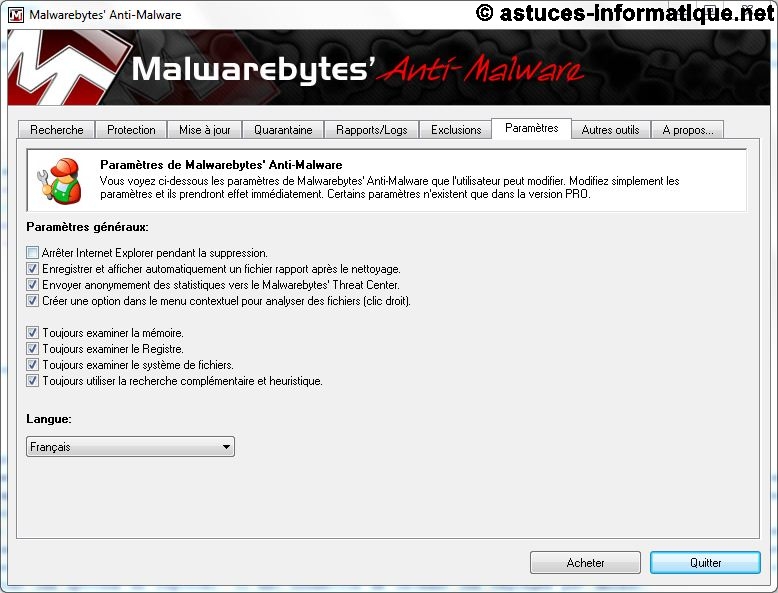Switch to the Recherche tab
The width and height of the screenshot is (778, 593).
[57, 130]
